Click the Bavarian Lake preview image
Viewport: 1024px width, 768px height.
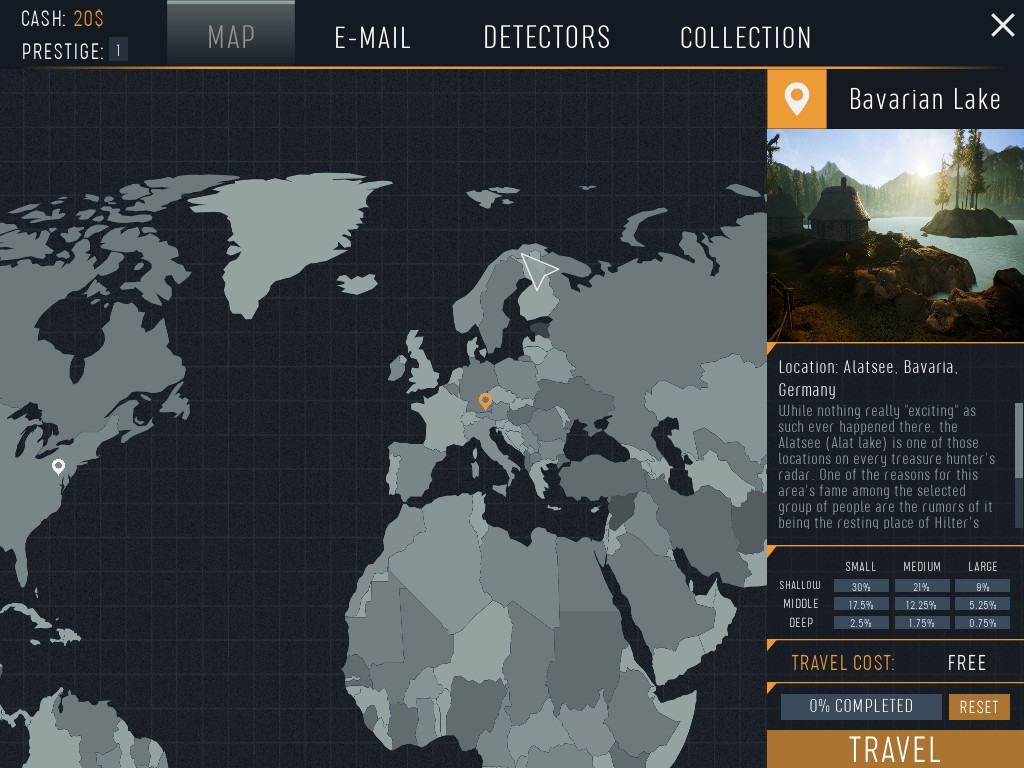point(895,235)
